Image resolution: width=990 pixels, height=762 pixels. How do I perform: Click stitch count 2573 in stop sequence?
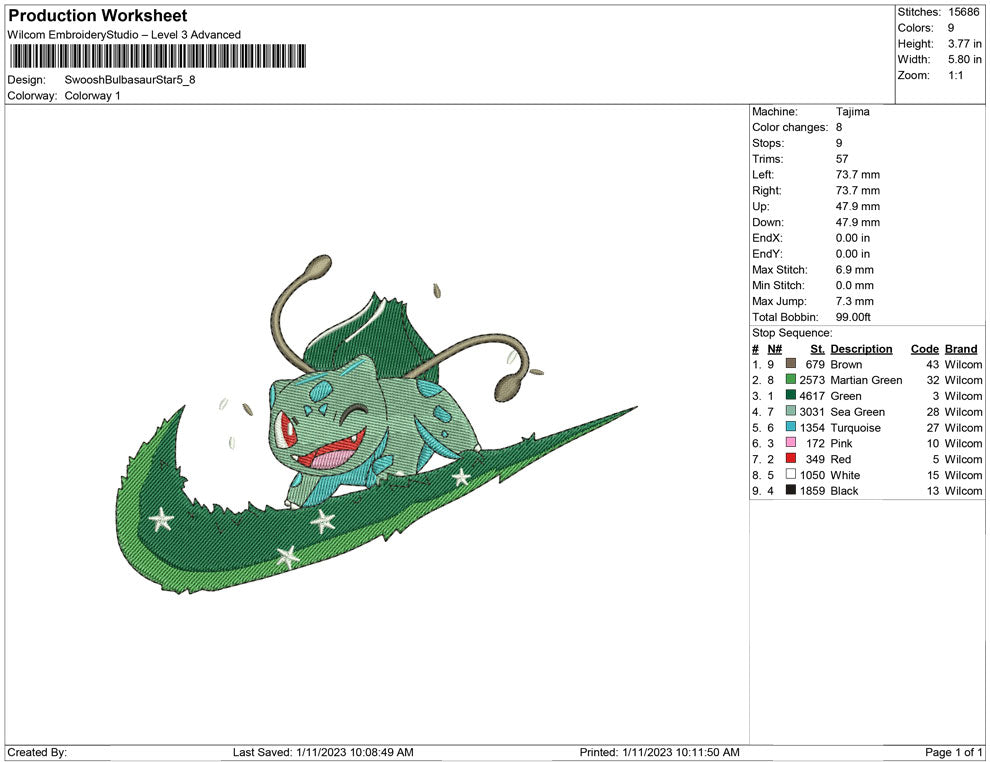click(x=812, y=380)
